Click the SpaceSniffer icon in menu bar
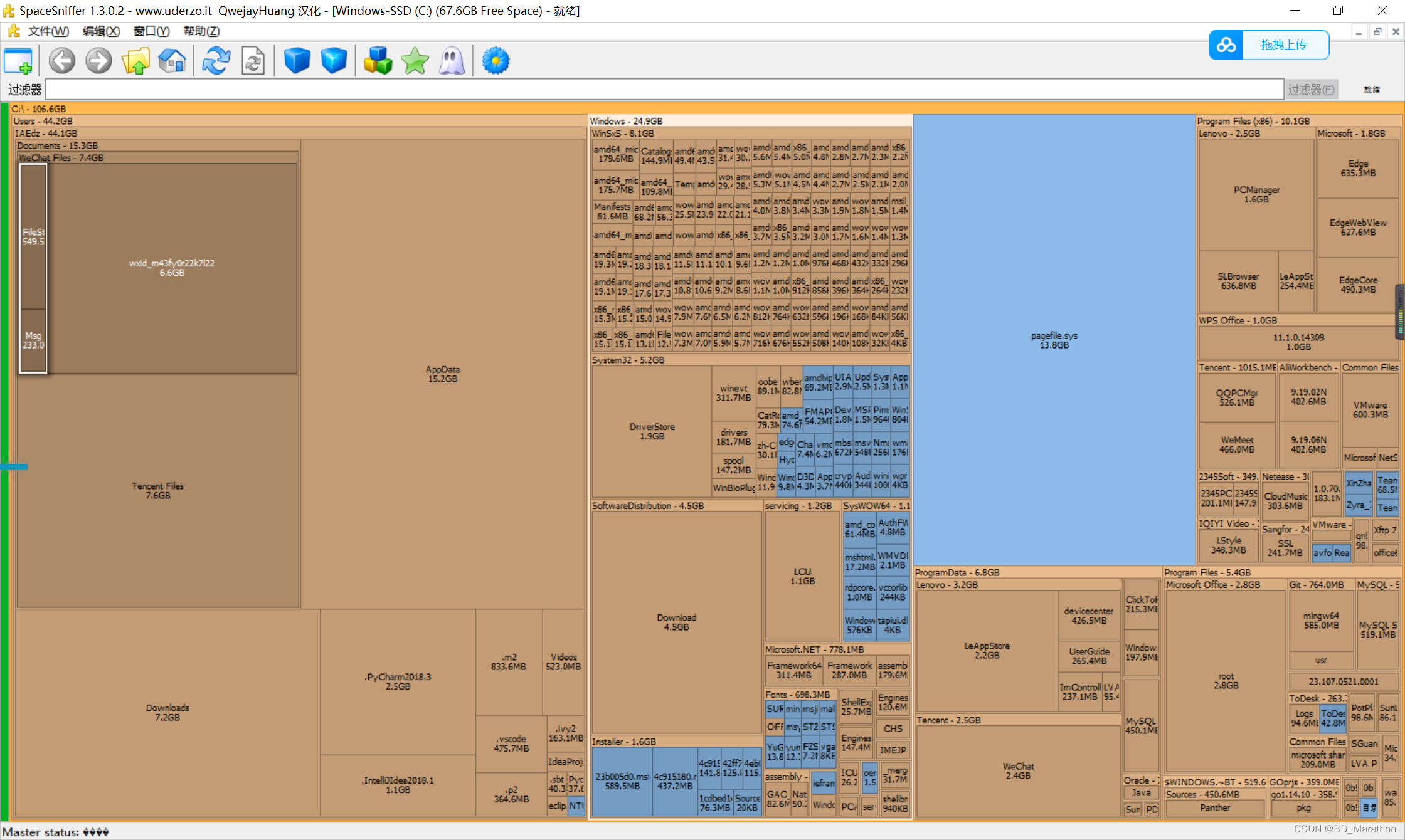Viewport: 1405px width, 840px height. tap(14, 31)
